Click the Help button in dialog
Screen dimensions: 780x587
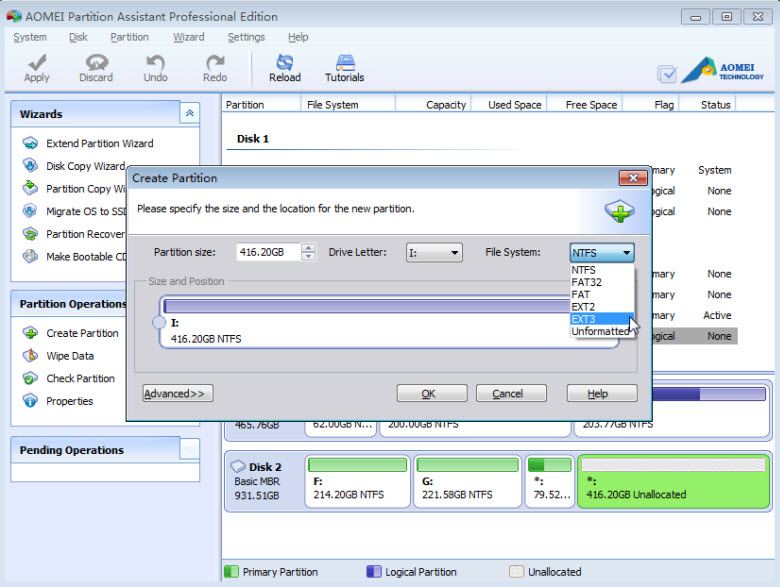pyautogui.click(x=602, y=393)
